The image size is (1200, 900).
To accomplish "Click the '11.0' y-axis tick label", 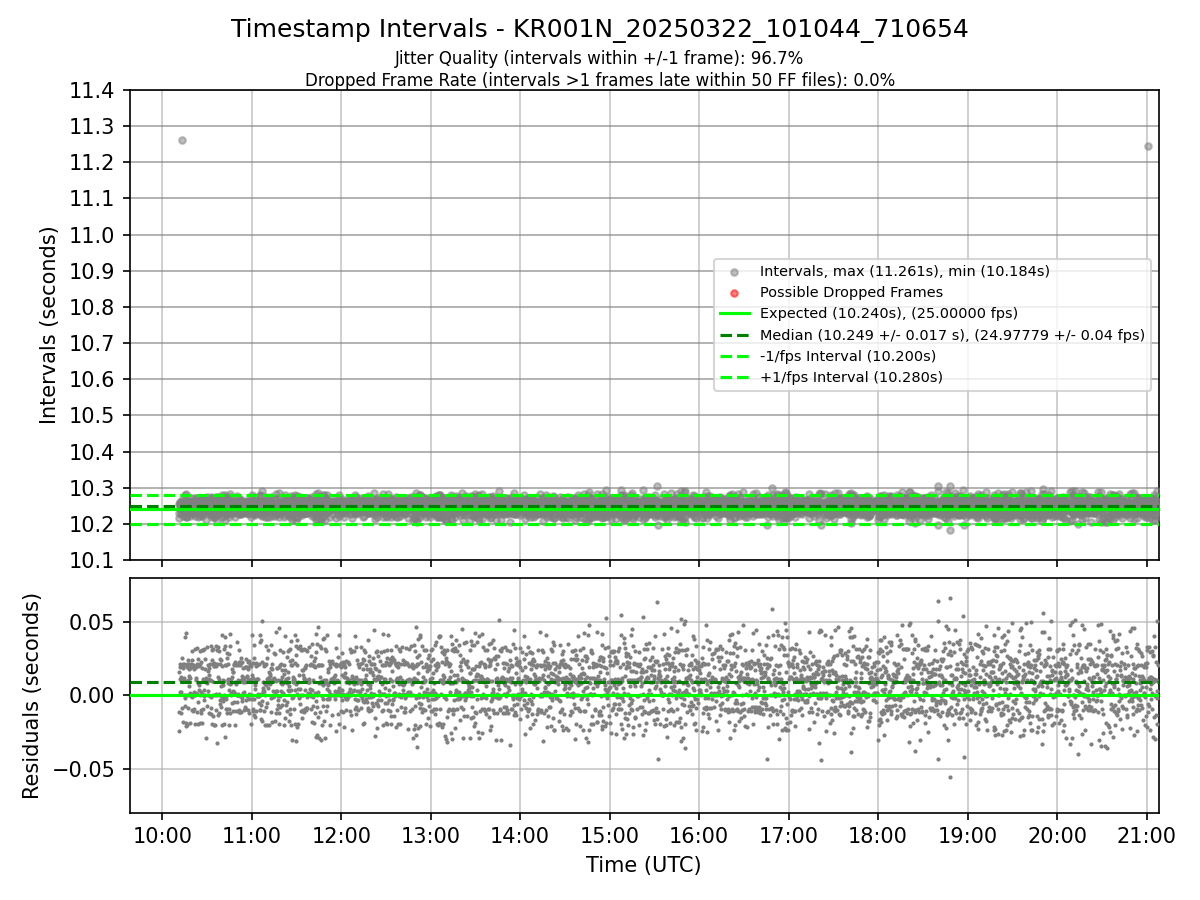I will (x=94, y=235).
